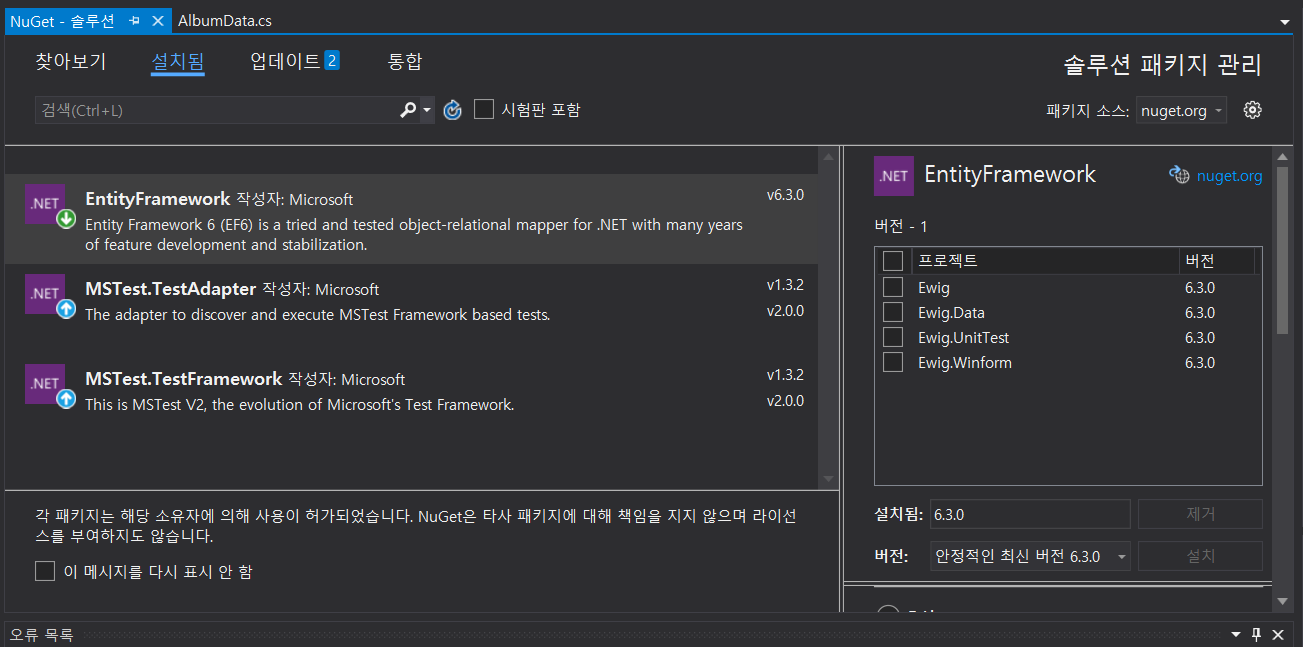This screenshot has height=647, width=1303.
Task: Click the globe icon beside nuget.org link
Action: click(1179, 175)
